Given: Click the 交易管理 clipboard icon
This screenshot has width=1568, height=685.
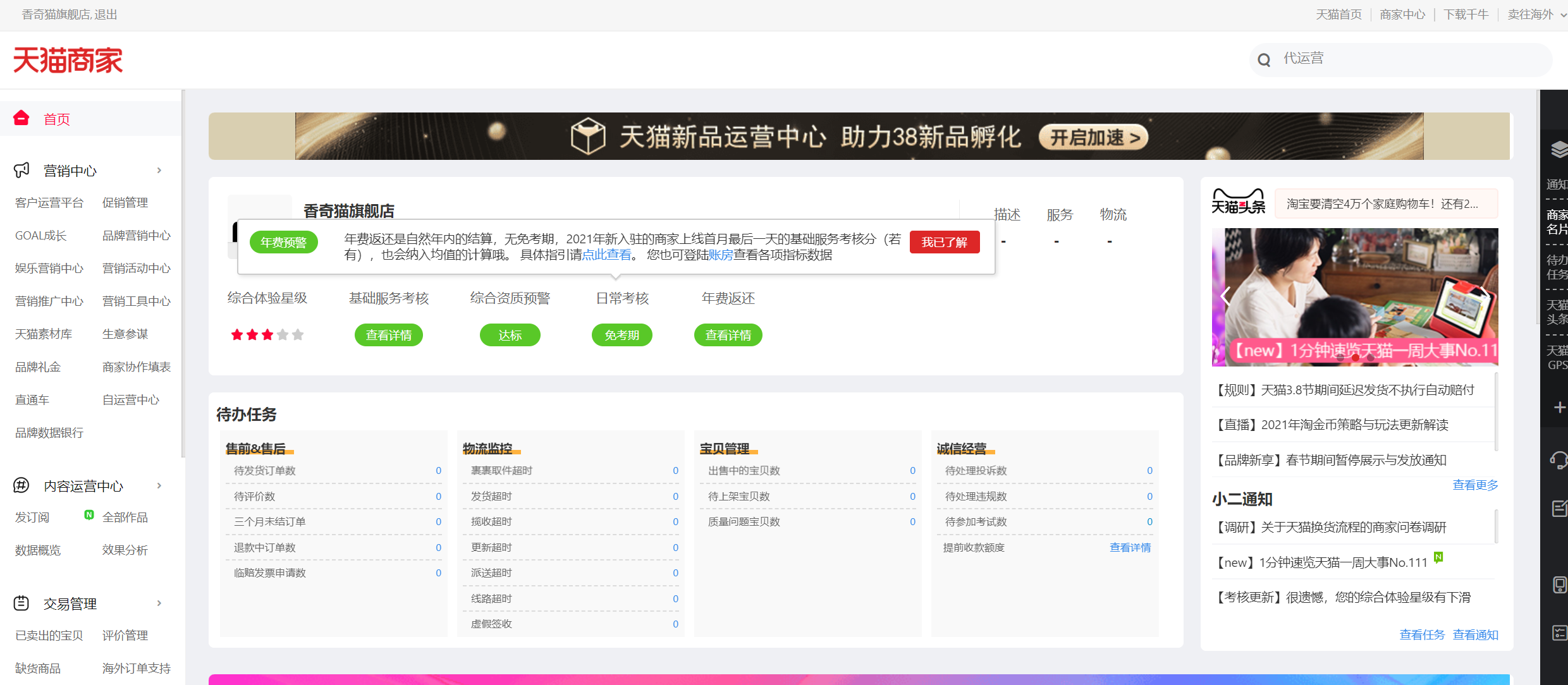Looking at the screenshot, I should (21, 603).
